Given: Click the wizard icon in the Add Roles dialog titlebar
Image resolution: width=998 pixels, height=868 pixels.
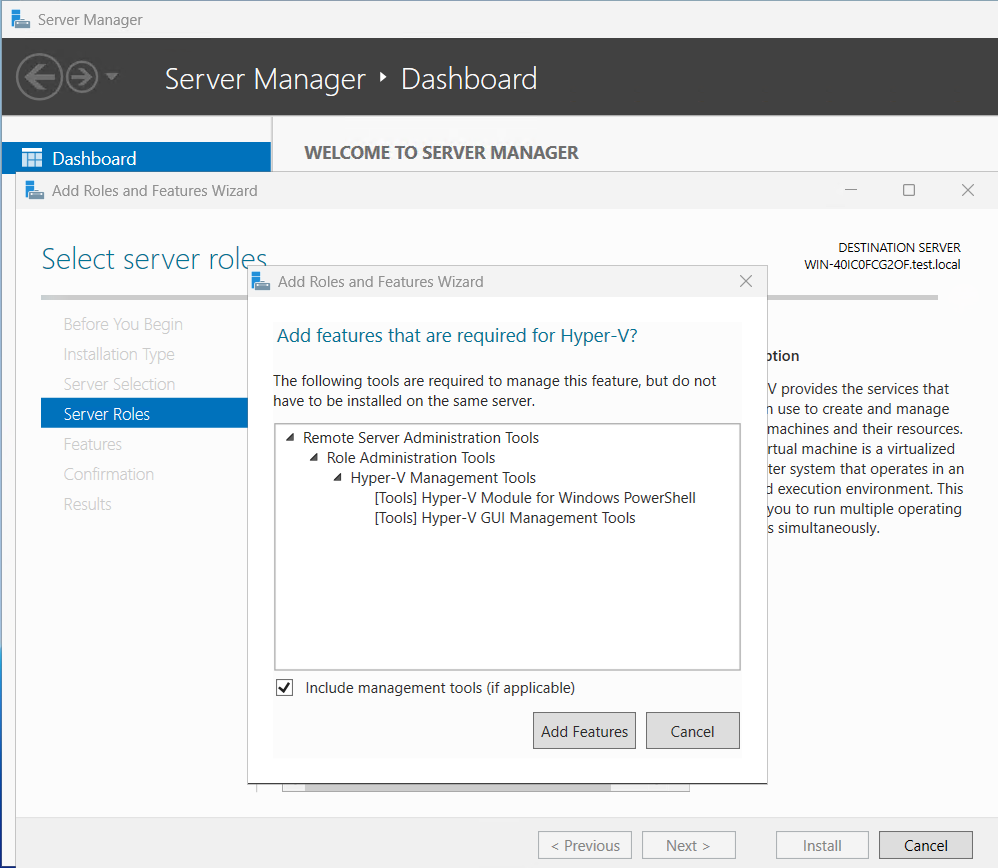Looking at the screenshot, I should tap(34, 189).
